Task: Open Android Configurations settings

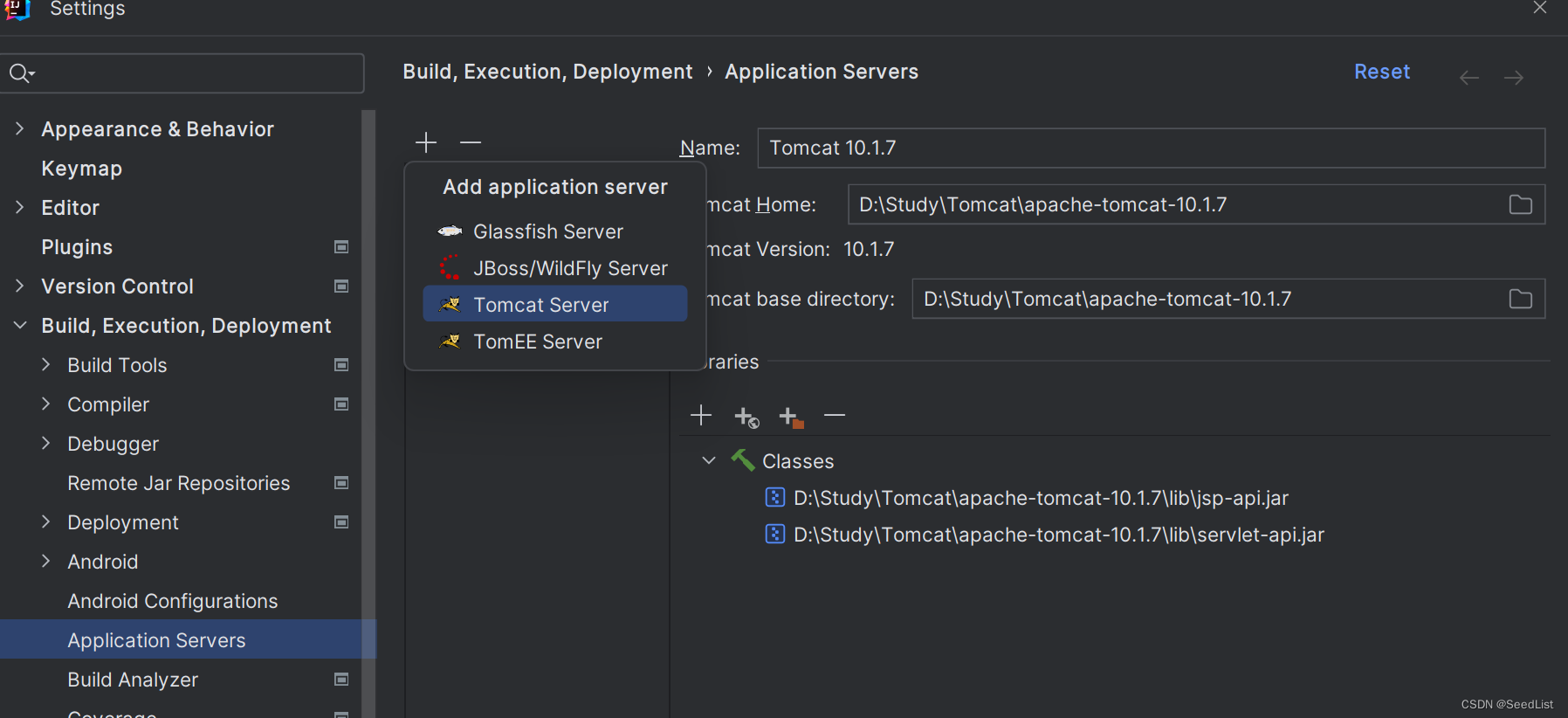Action: 173,601
